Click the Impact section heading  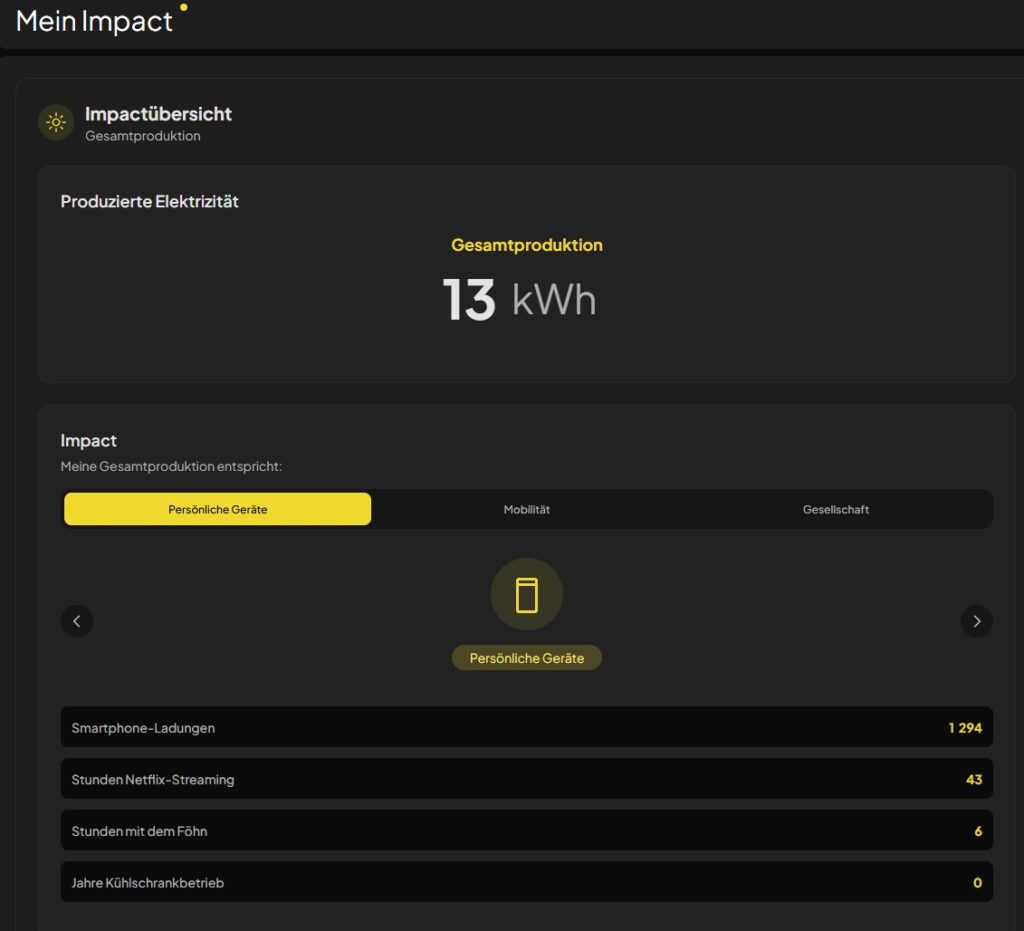click(x=88, y=441)
